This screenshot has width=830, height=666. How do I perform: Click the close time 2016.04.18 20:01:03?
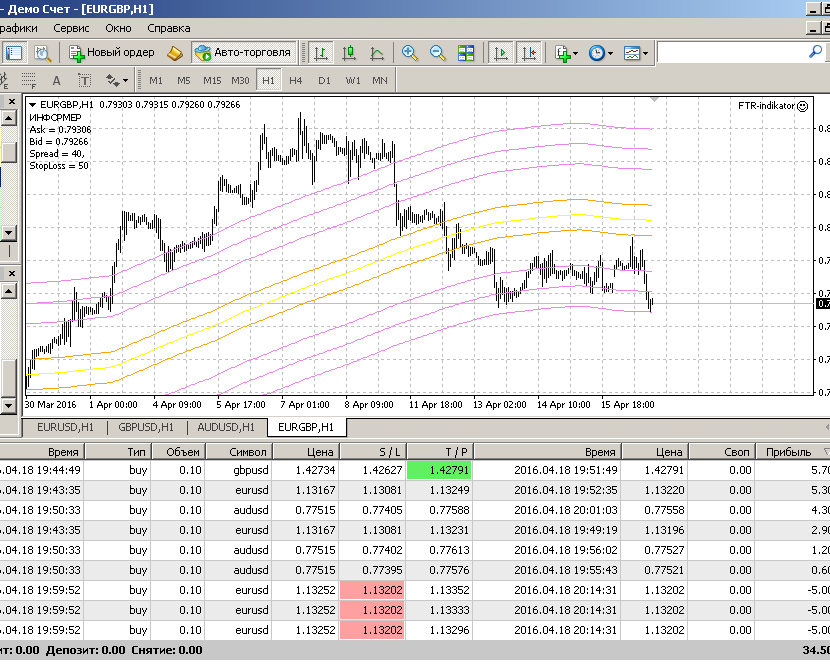[547, 510]
